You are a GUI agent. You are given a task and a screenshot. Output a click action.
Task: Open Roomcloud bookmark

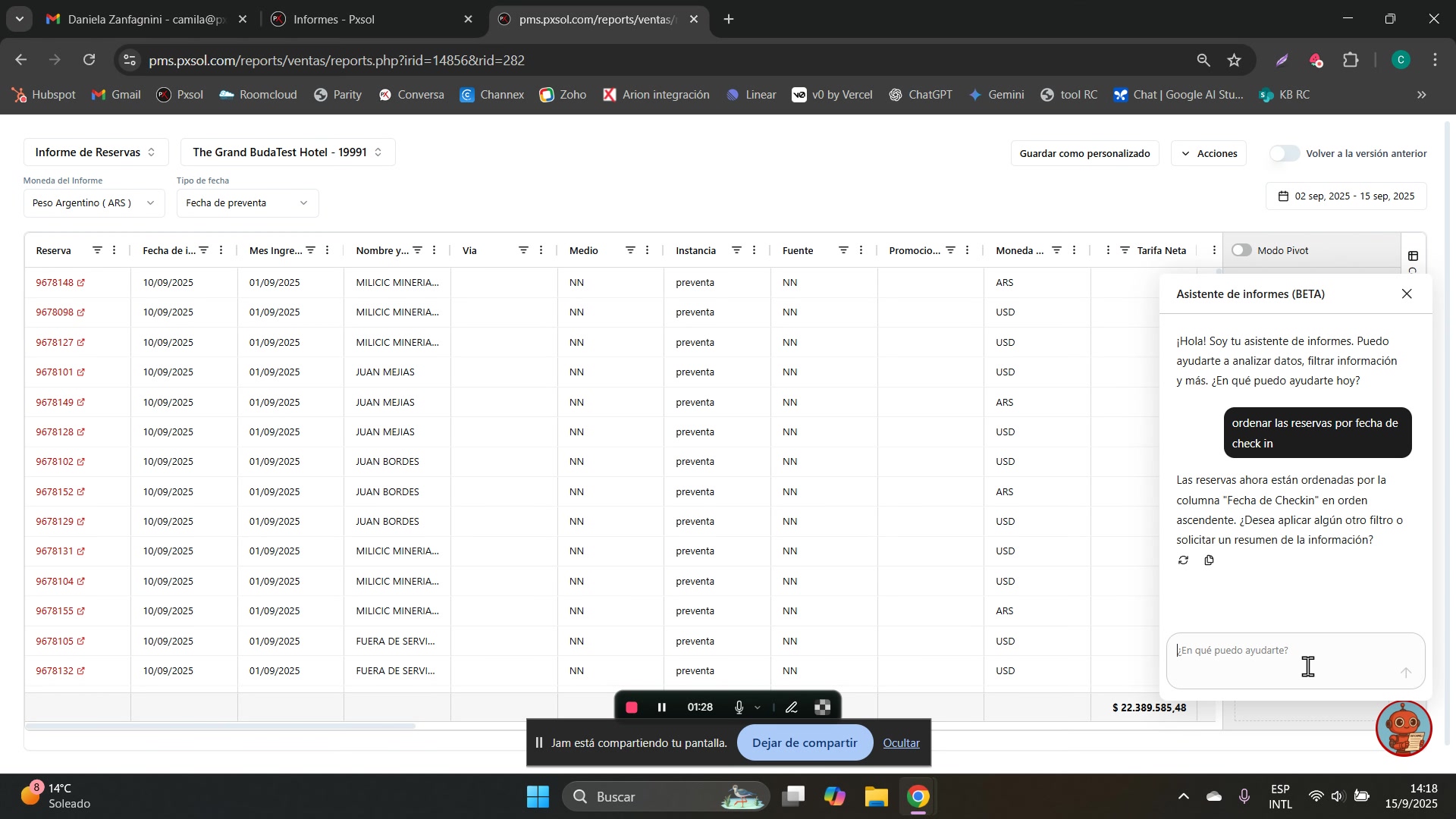point(259,95)
